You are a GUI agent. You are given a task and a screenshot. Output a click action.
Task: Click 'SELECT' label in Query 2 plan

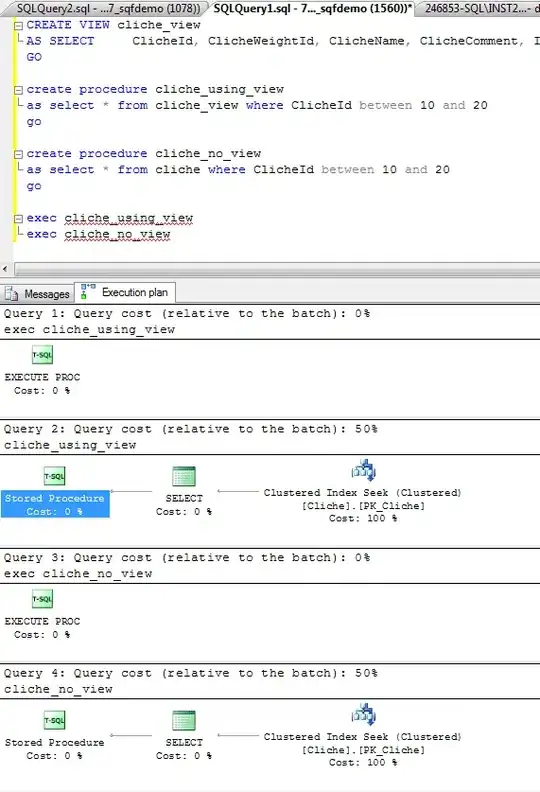184,498
